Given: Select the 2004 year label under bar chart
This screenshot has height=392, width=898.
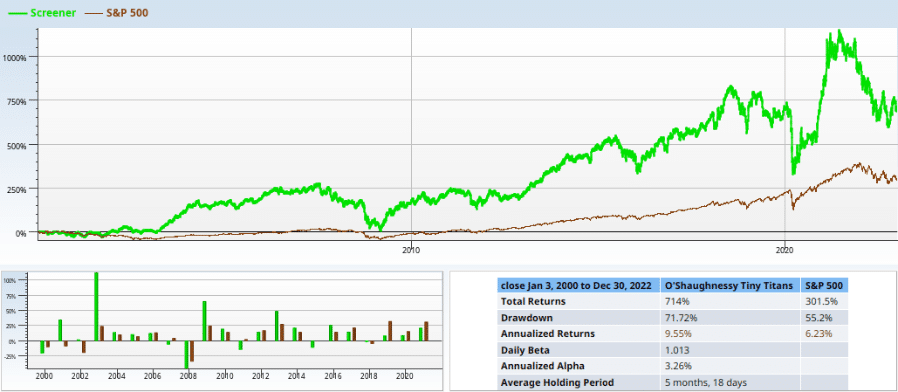Looking at the screenshot, I should [x=116, y=375].
